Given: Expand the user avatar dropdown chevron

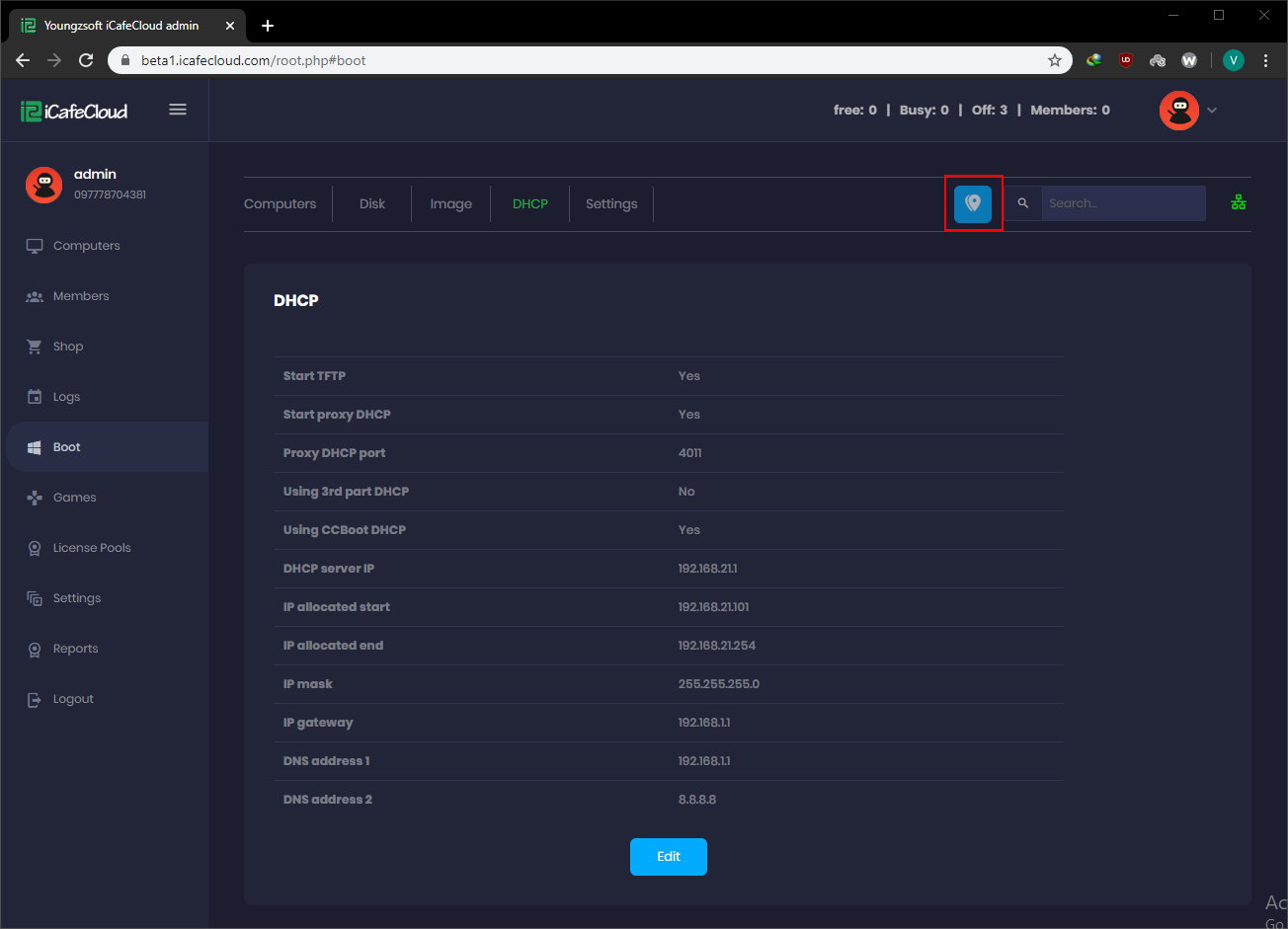Looking at the screenshot, I should pos(1212,111).
